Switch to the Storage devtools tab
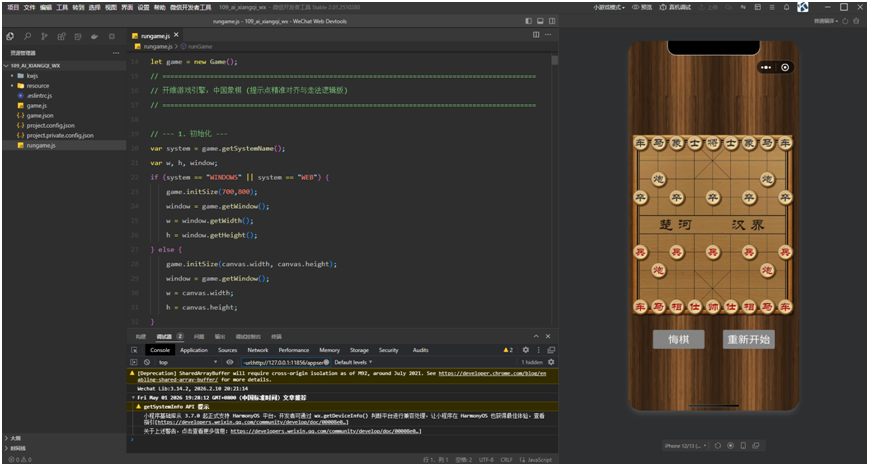Image resolution: width=869 pixels, height=466 pixels. [359, 350]
